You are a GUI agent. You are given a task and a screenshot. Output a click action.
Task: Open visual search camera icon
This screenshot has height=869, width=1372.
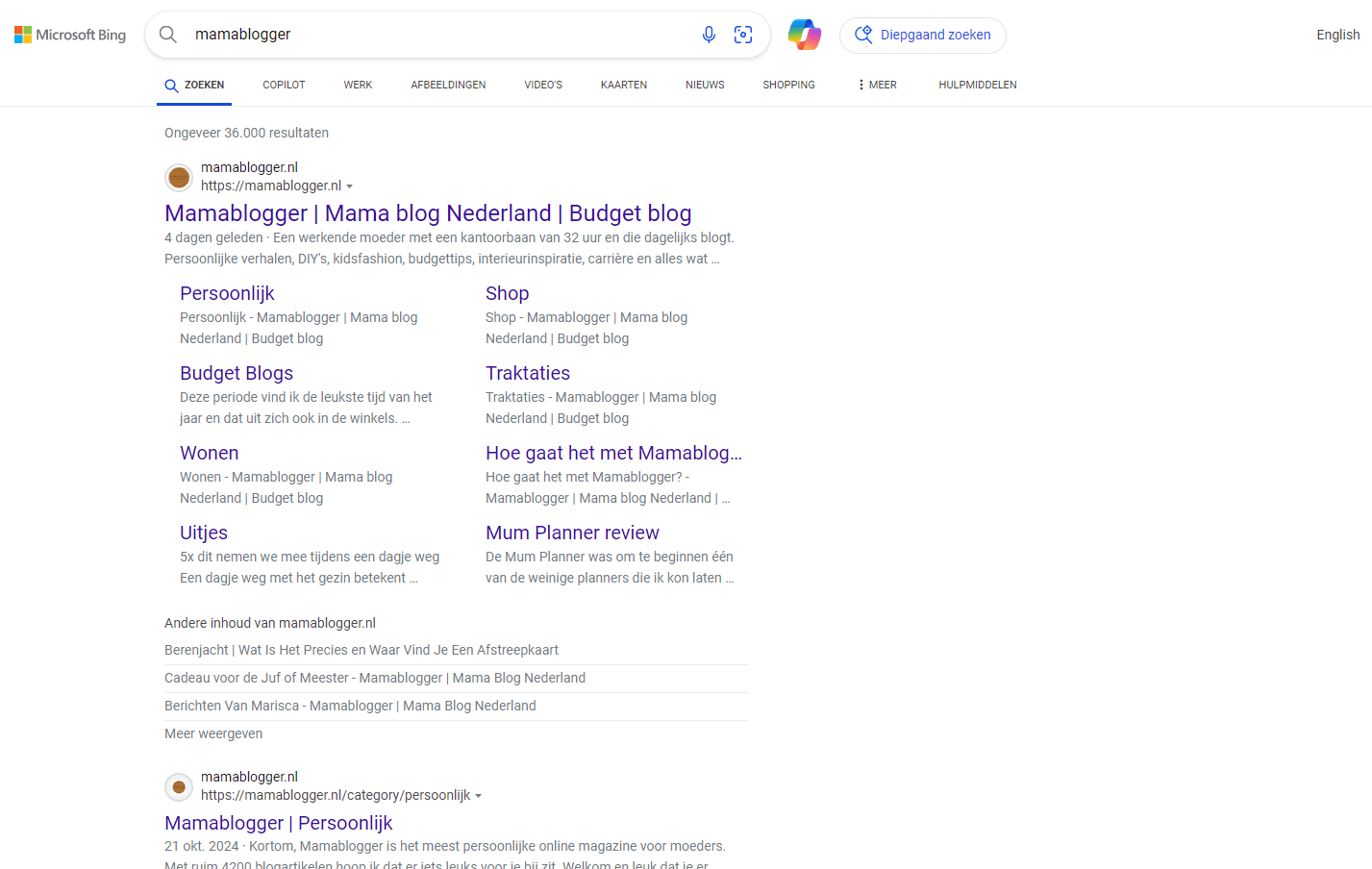(743, 35)
